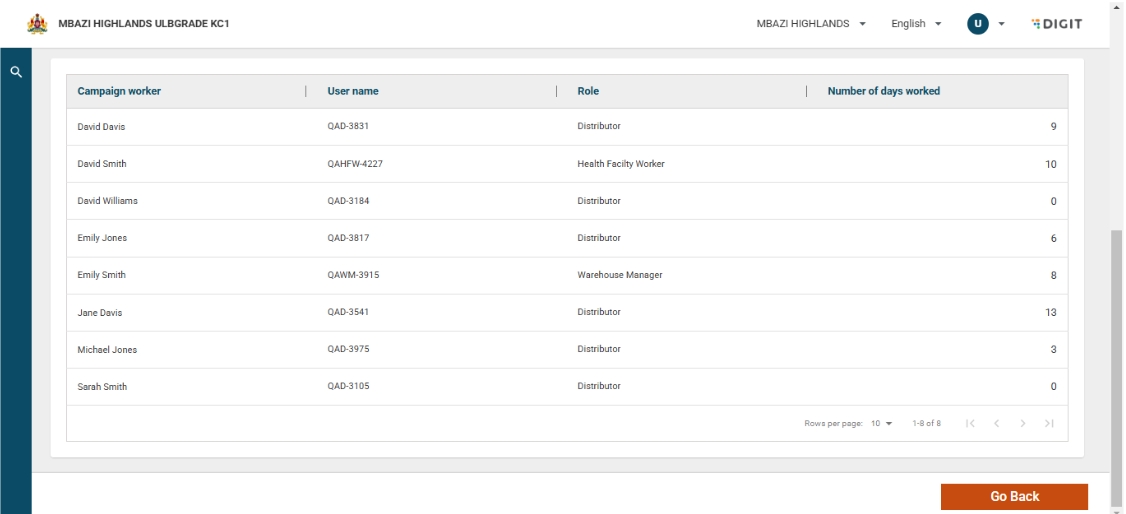
Task: Go to next page of table
Action: point(1023,423)
